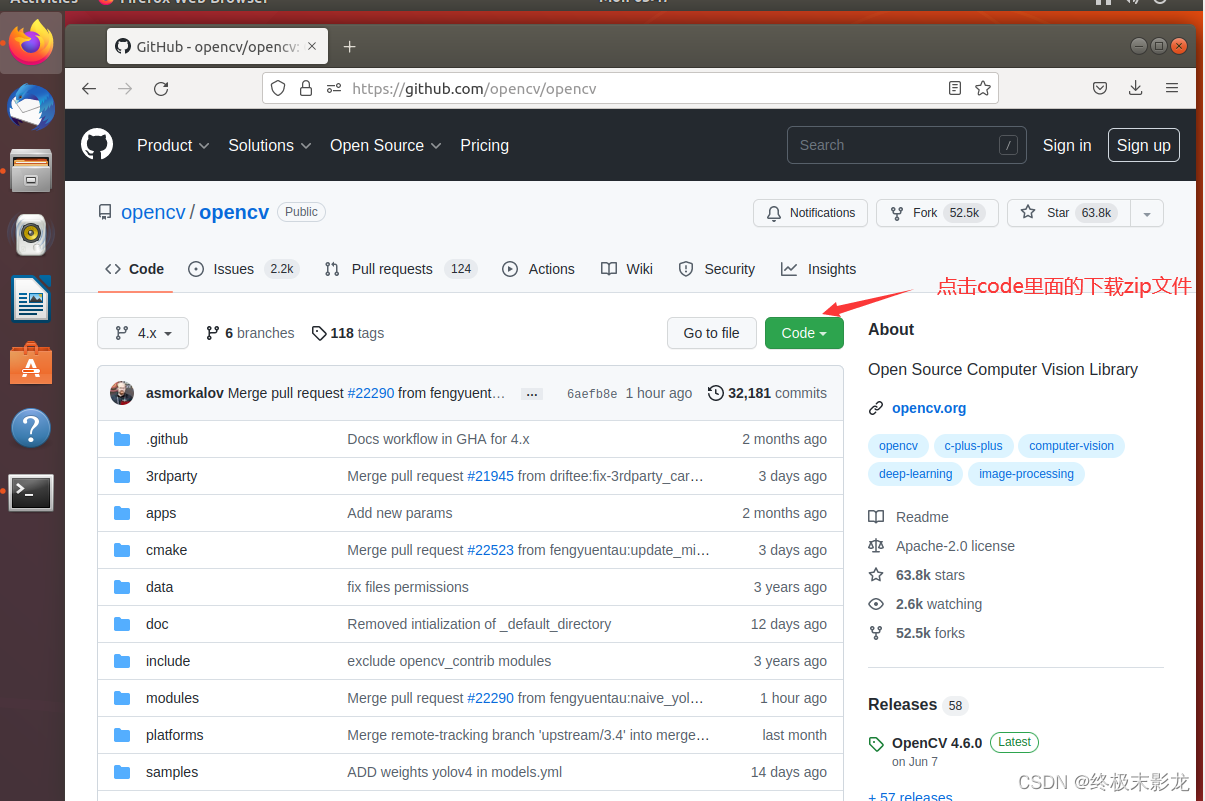Select the Code tab
Image resolution: width=1205 pixels, height=801 pixels.
point(135,269)
